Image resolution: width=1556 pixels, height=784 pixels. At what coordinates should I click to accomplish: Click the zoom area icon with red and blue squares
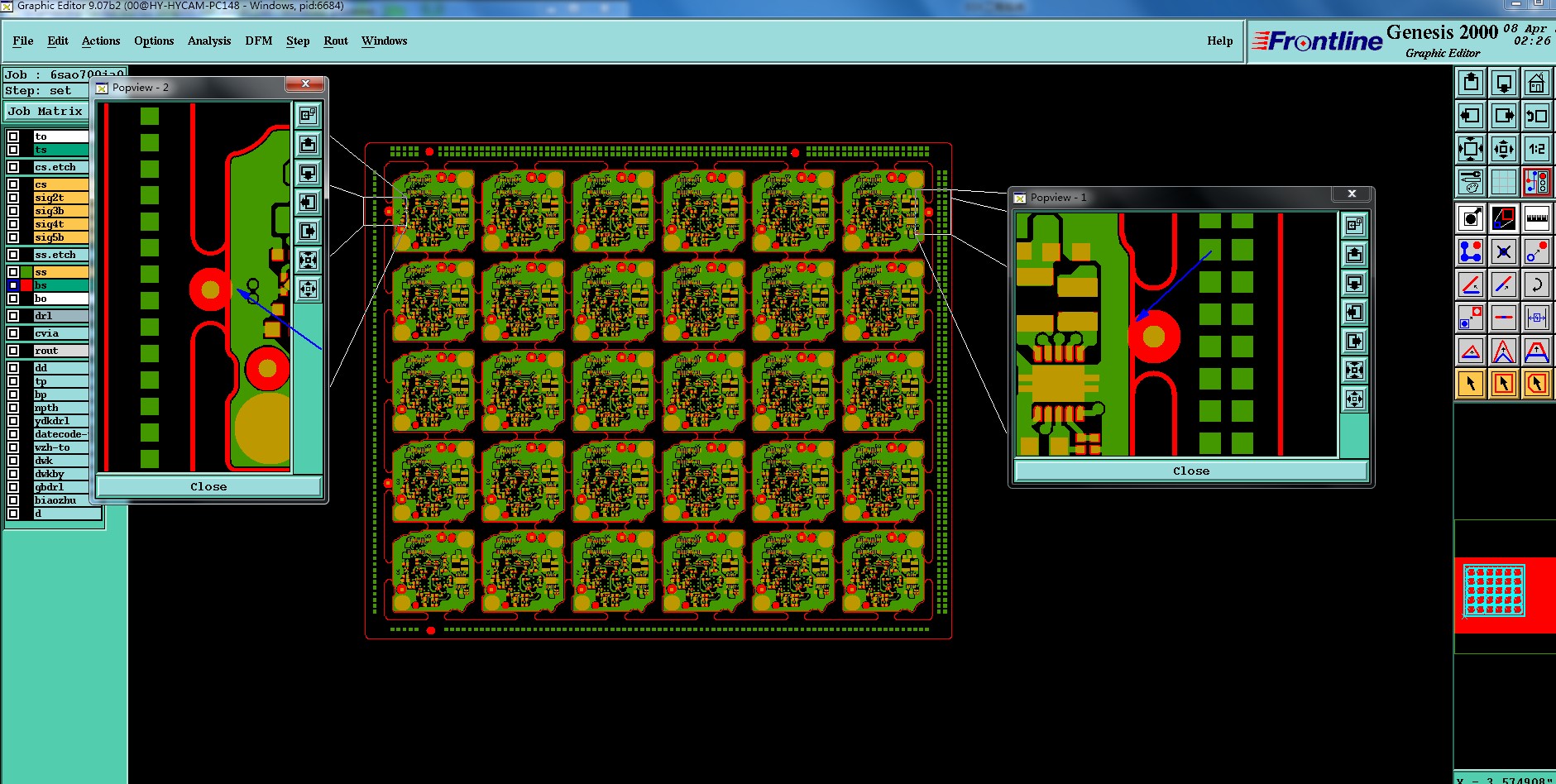pyautogui.click(x=1504, y=218)
